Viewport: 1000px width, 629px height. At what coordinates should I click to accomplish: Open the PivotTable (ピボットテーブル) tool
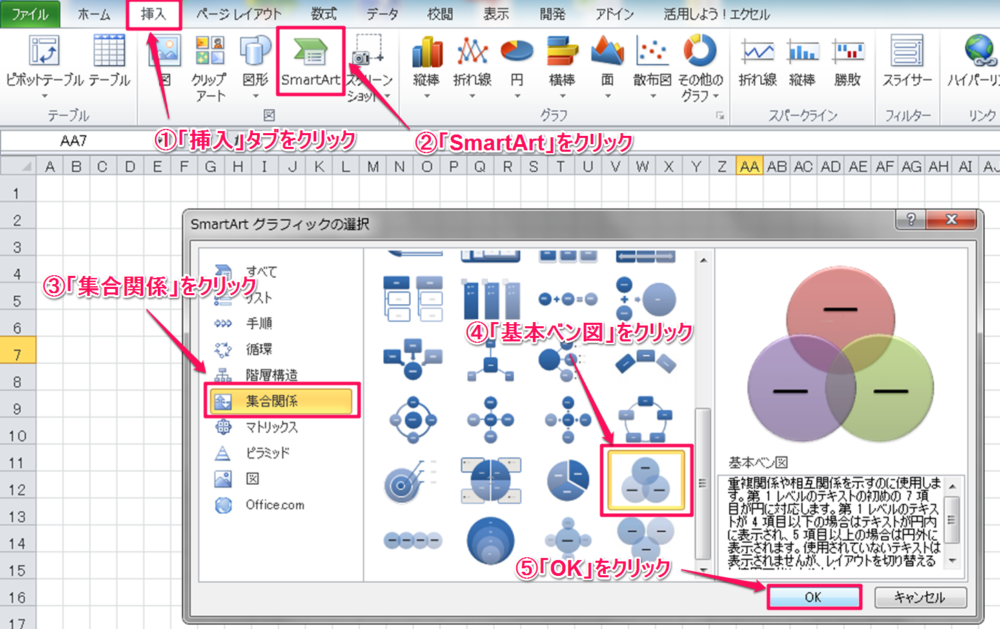44,60
